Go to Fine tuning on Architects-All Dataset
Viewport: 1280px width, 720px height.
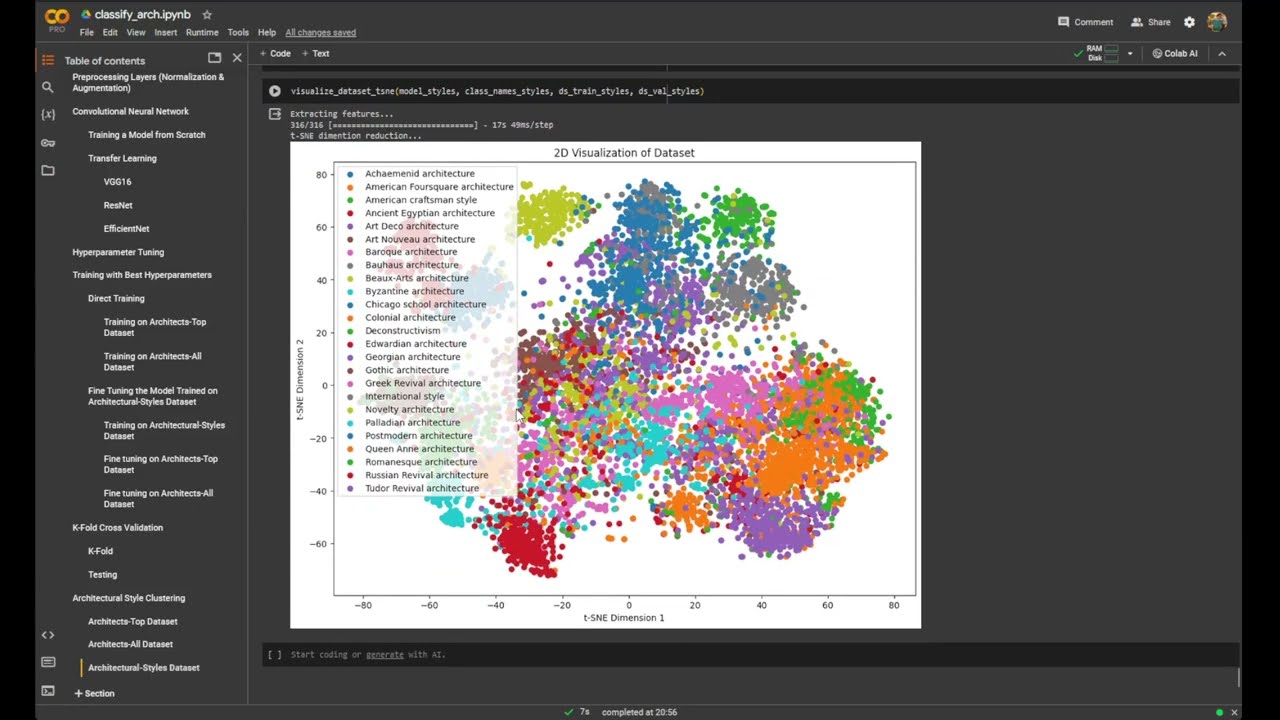[x=158, y=498]
